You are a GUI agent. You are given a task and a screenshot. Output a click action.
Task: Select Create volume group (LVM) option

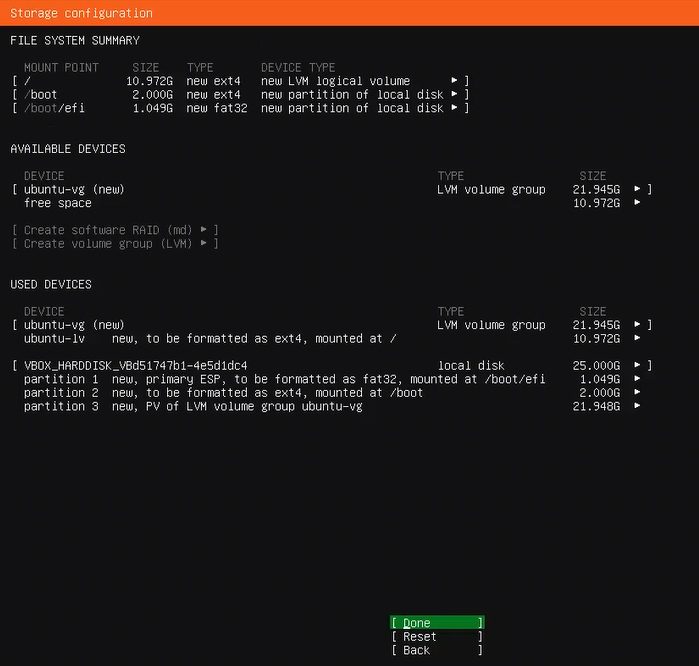tap(115, 244)
